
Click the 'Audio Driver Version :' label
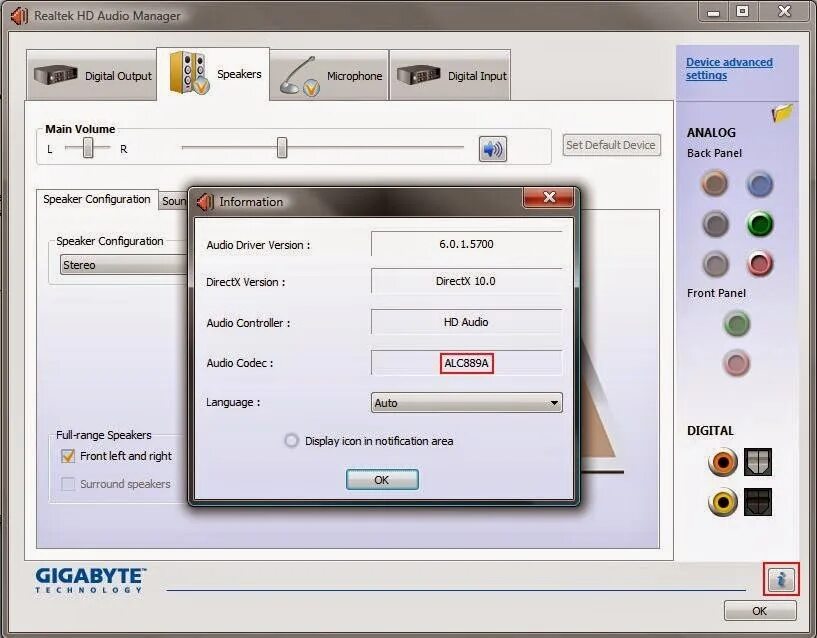[x=258, y=245]
